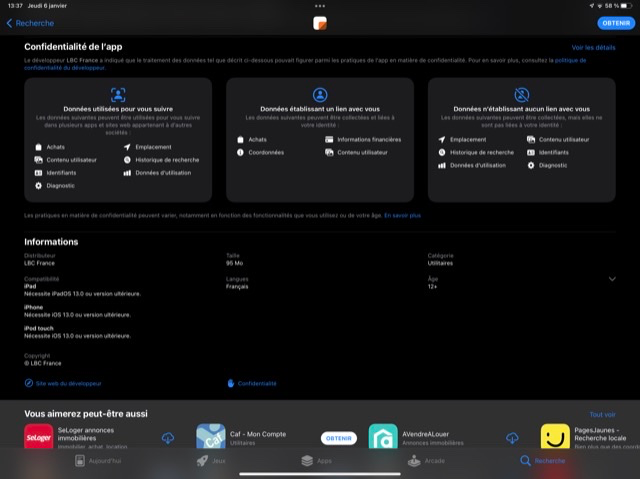Switch to the Arcade tab
This screenshot has height=479, width=640.
(x=427, y=461)
